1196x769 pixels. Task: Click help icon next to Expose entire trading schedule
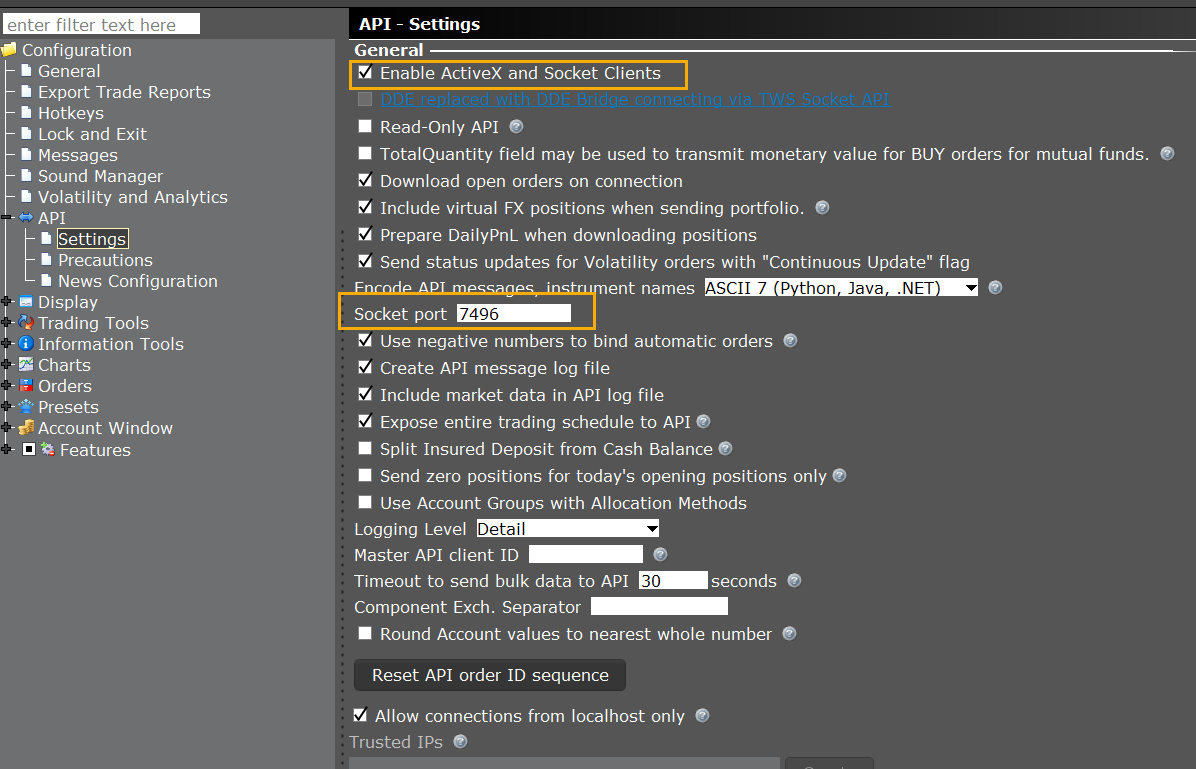pyautogui.click(x=703, y=422)
